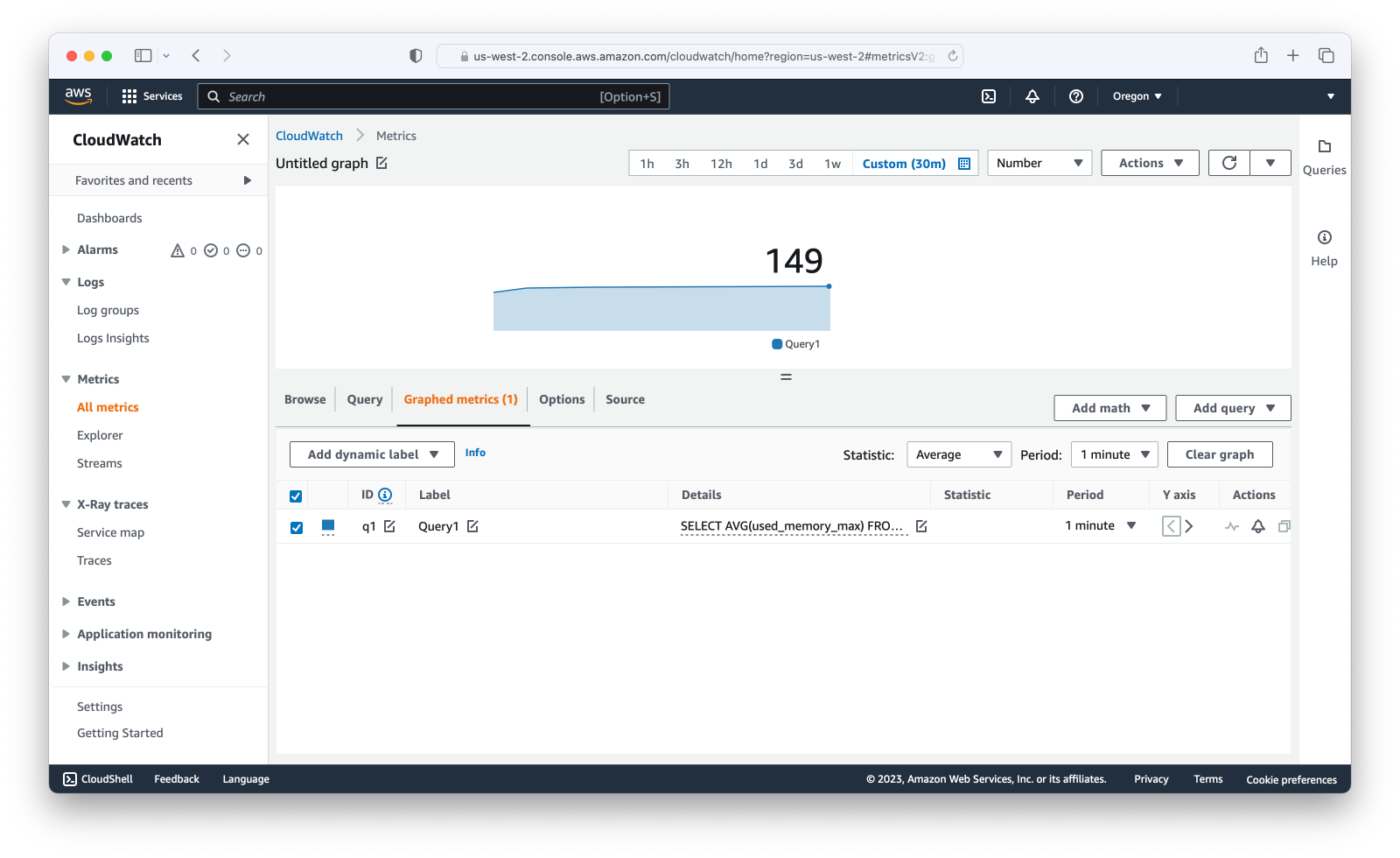Open the Number graph type dropdown
Screen dimensions: 1400x858
coord(1039,163)
